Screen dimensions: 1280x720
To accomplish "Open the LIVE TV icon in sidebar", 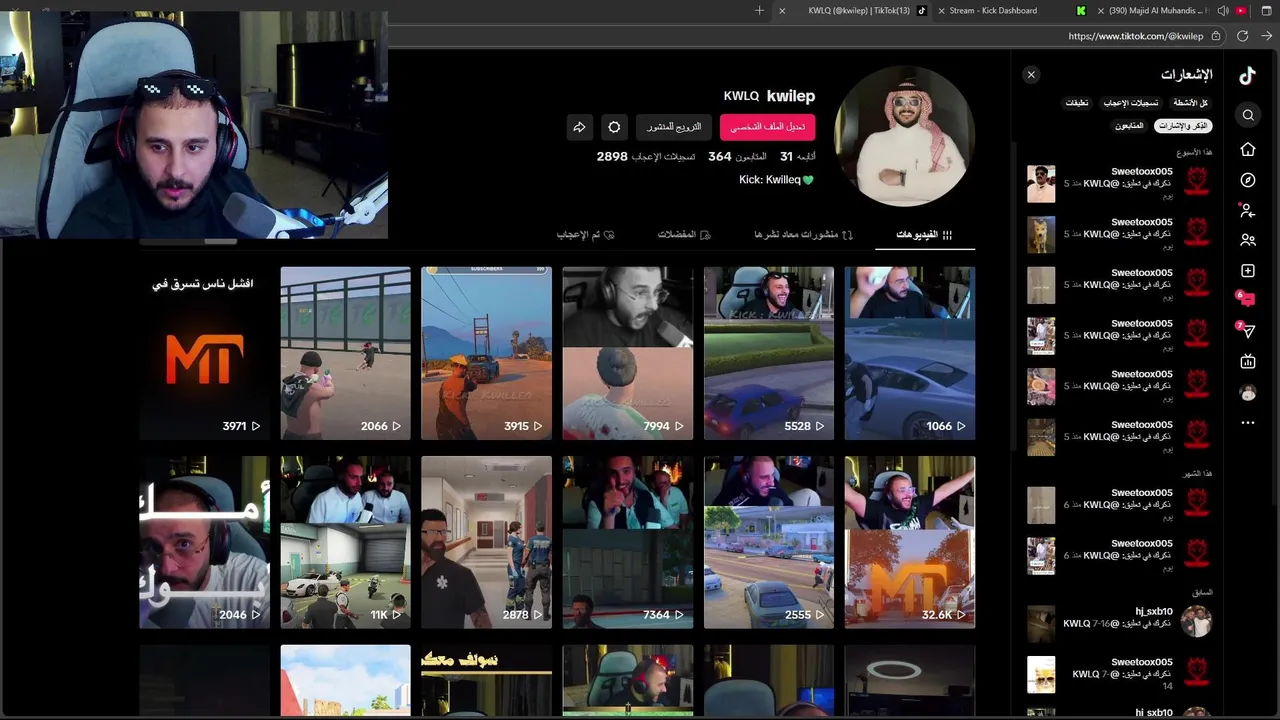I will (x=1248, y=362).
